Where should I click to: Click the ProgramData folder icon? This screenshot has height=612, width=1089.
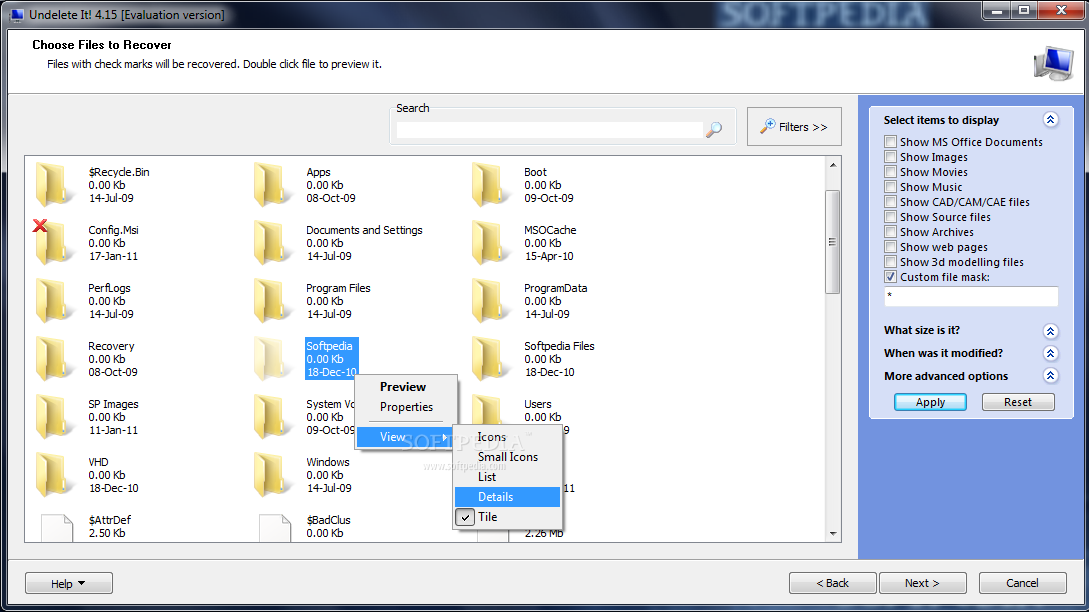491,301
